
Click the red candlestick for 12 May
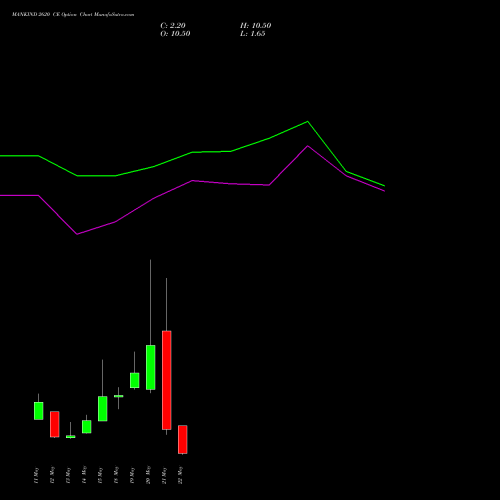(x=55, y=424)
